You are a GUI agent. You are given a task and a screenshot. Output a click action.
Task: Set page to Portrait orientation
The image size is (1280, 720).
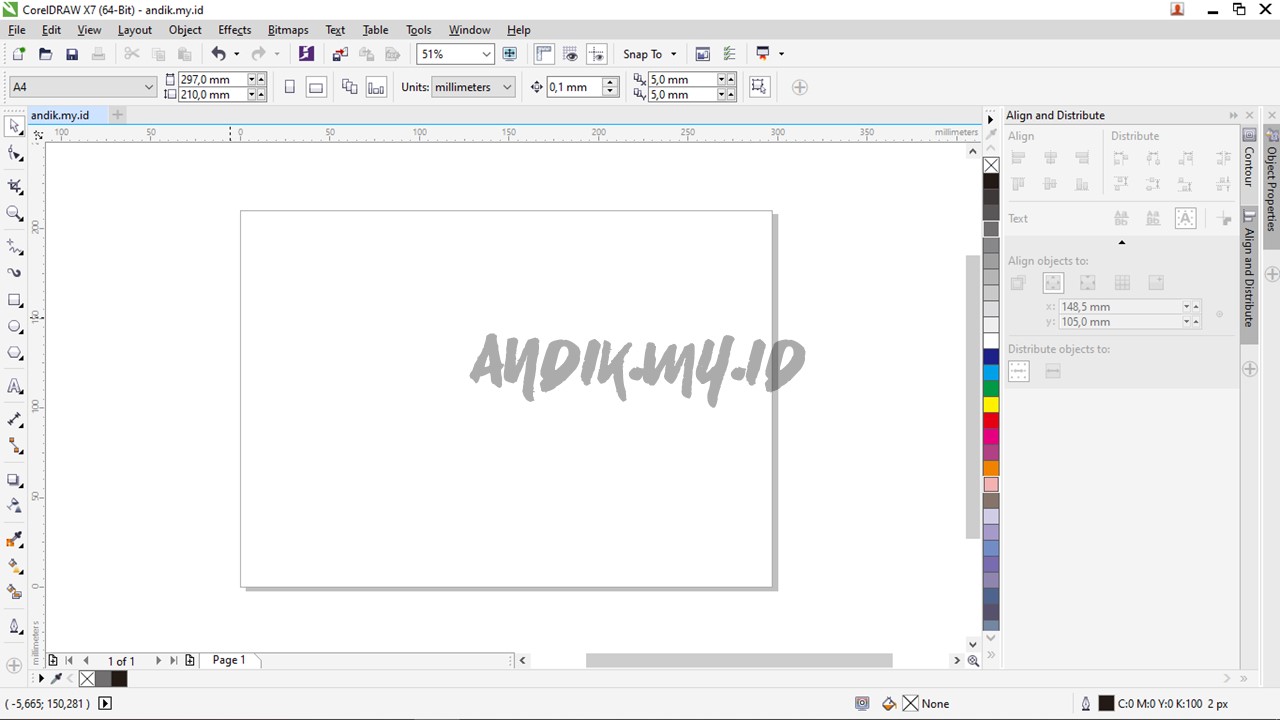290,87
